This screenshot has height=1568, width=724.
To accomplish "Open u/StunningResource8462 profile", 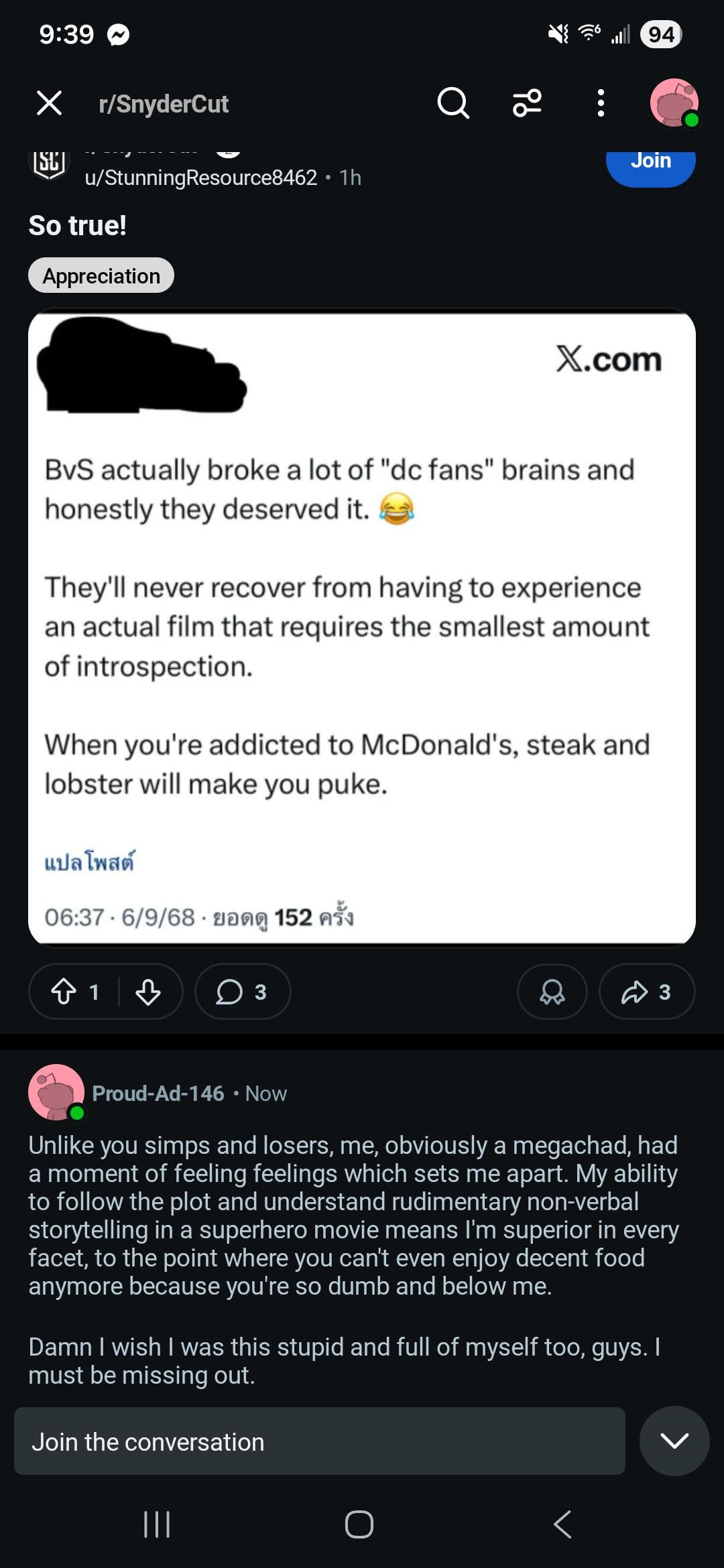I will tap(200, 178).
